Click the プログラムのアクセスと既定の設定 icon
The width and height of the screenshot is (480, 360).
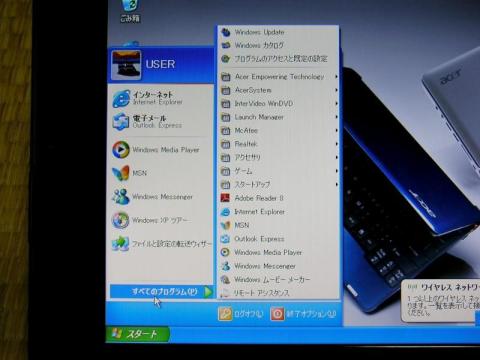(226, 59)
